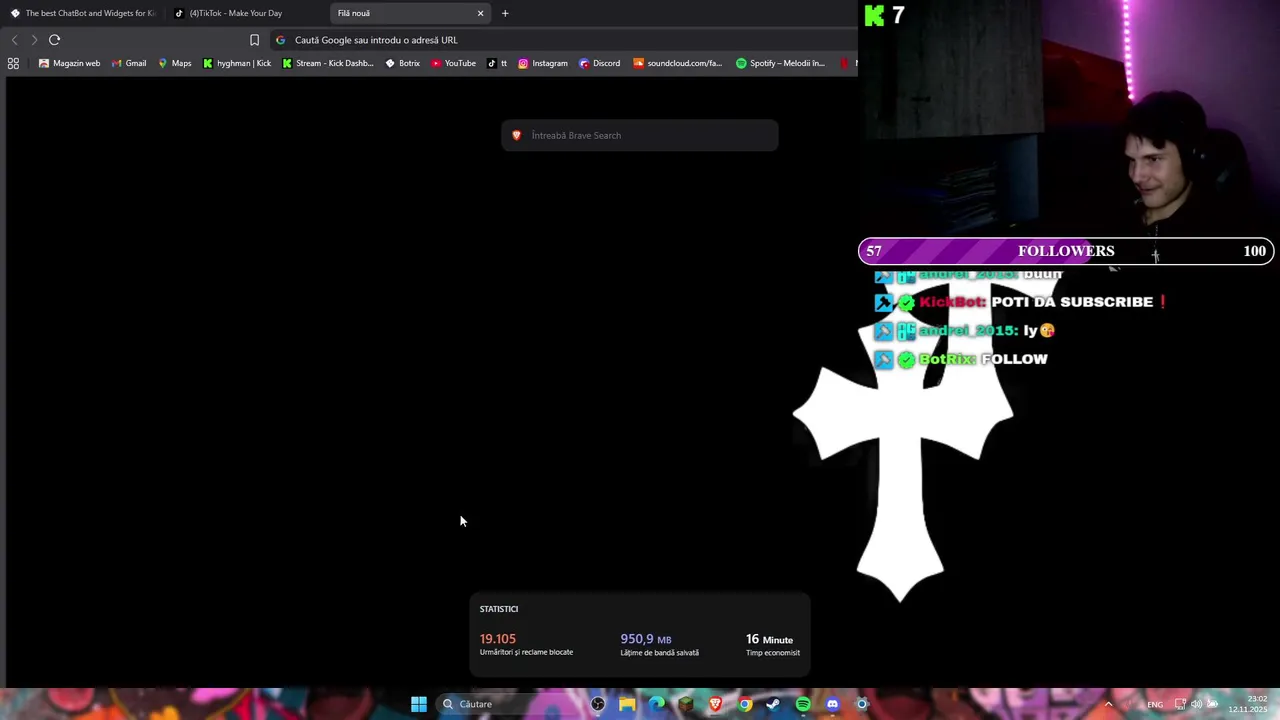Open OBS Studio from the taskbar
Image resolution: width=1280 pixels, height=720 pixels.
pyautogui.click(x=597, y=704)
